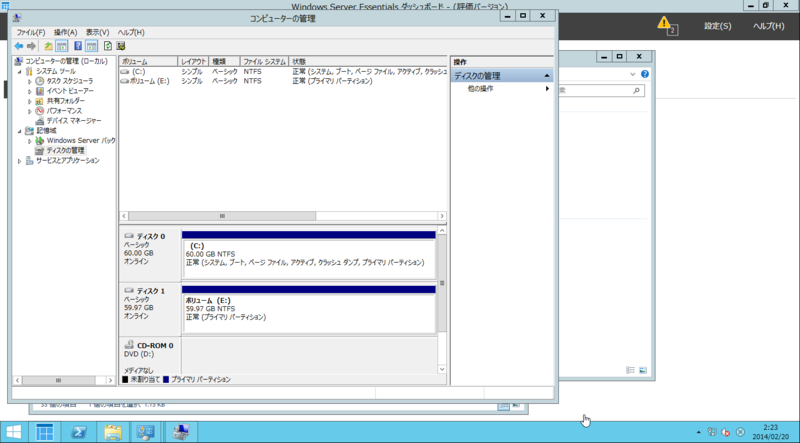
Task: Collapse the システム ツール tree node
Action: (20, 71)
